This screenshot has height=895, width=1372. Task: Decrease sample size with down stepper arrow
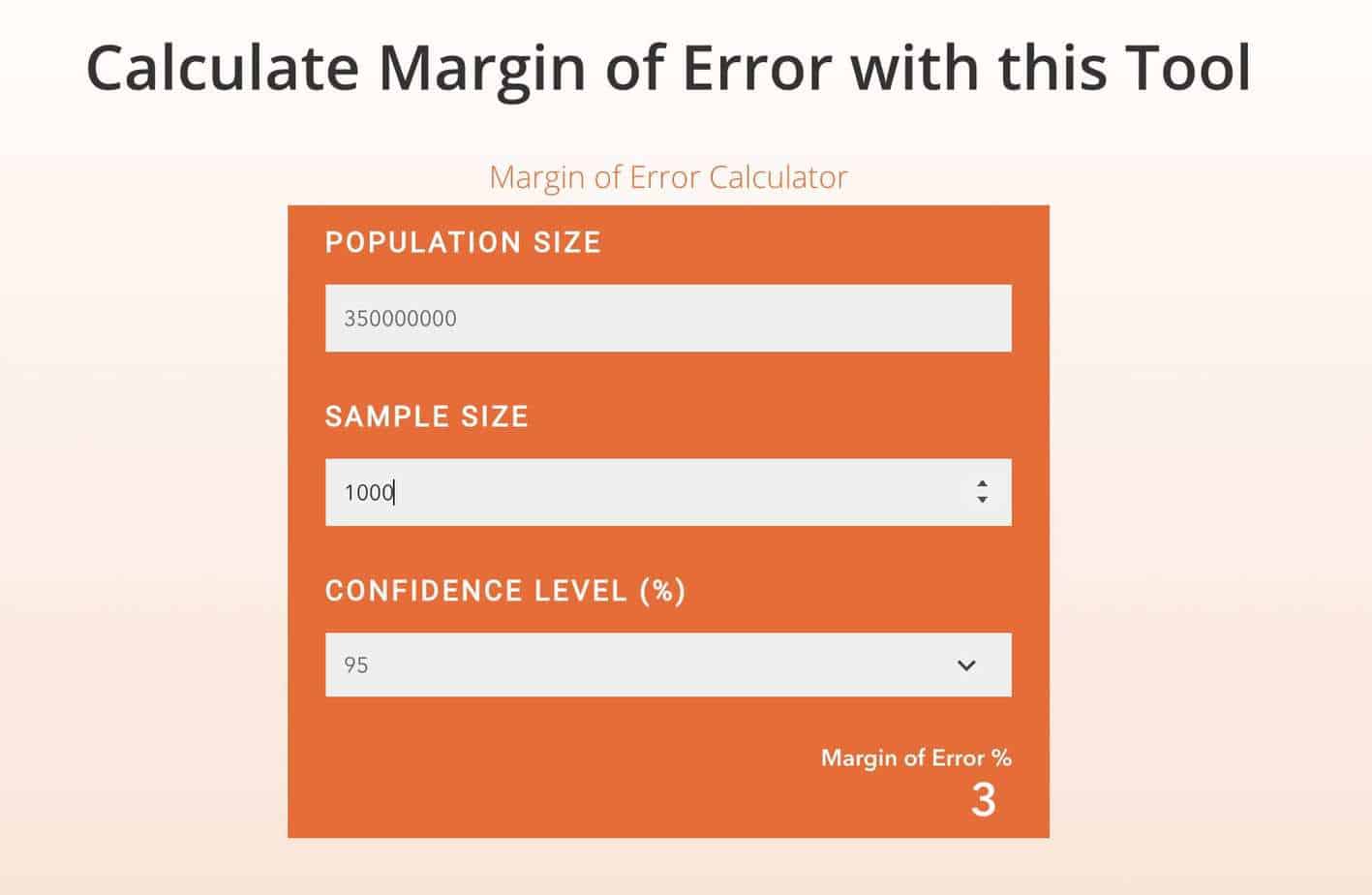pyautogui.click(x=982, y=500)
